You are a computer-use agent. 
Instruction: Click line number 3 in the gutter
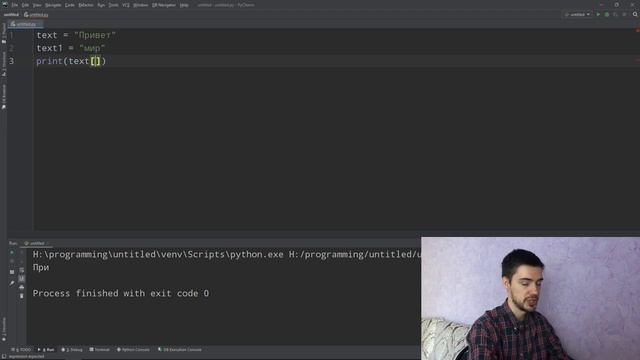tap(11, 61)
